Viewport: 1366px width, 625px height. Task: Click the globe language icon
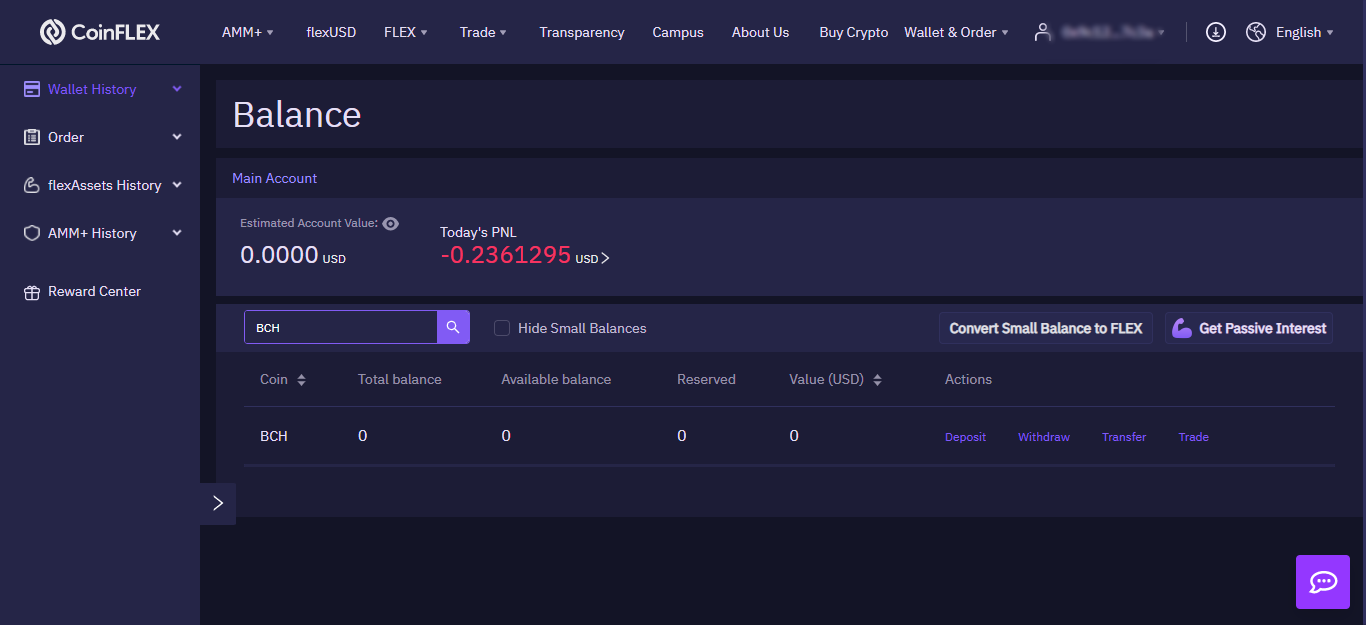point(1256,32)
